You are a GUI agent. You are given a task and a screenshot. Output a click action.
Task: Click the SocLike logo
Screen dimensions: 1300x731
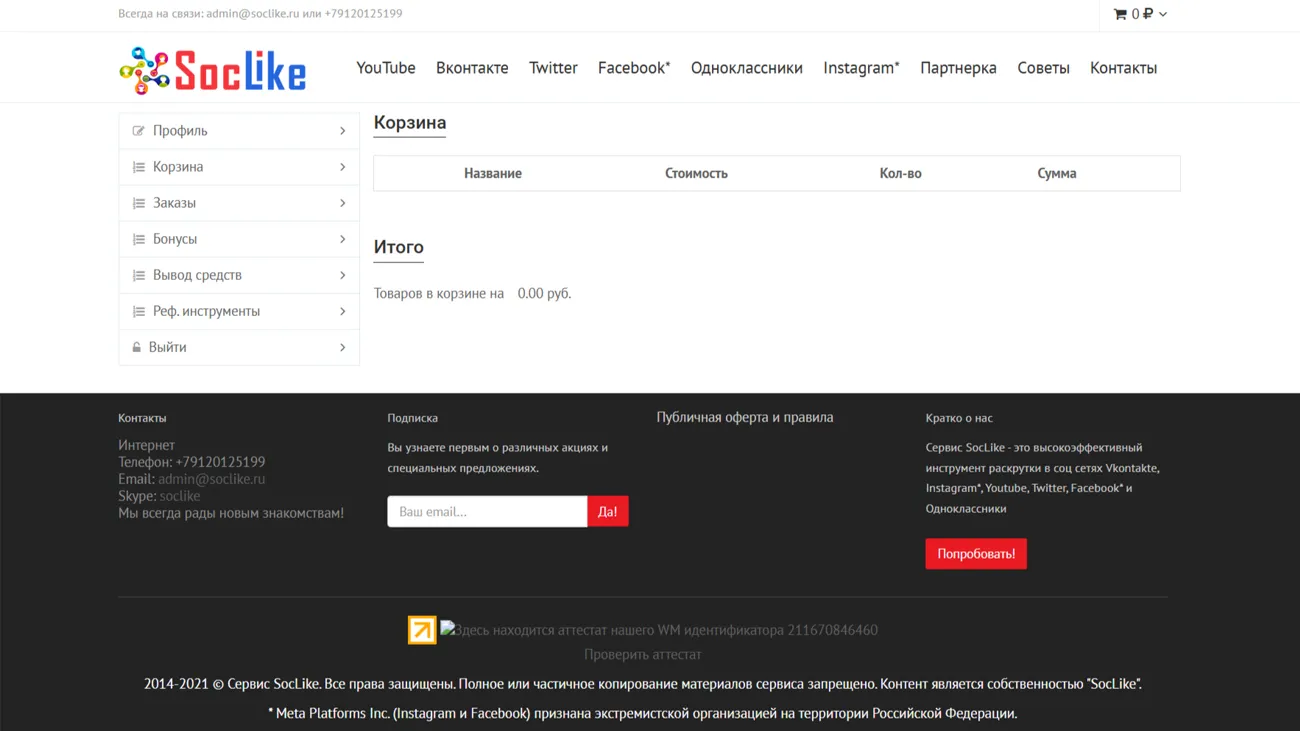click(212, 70)
